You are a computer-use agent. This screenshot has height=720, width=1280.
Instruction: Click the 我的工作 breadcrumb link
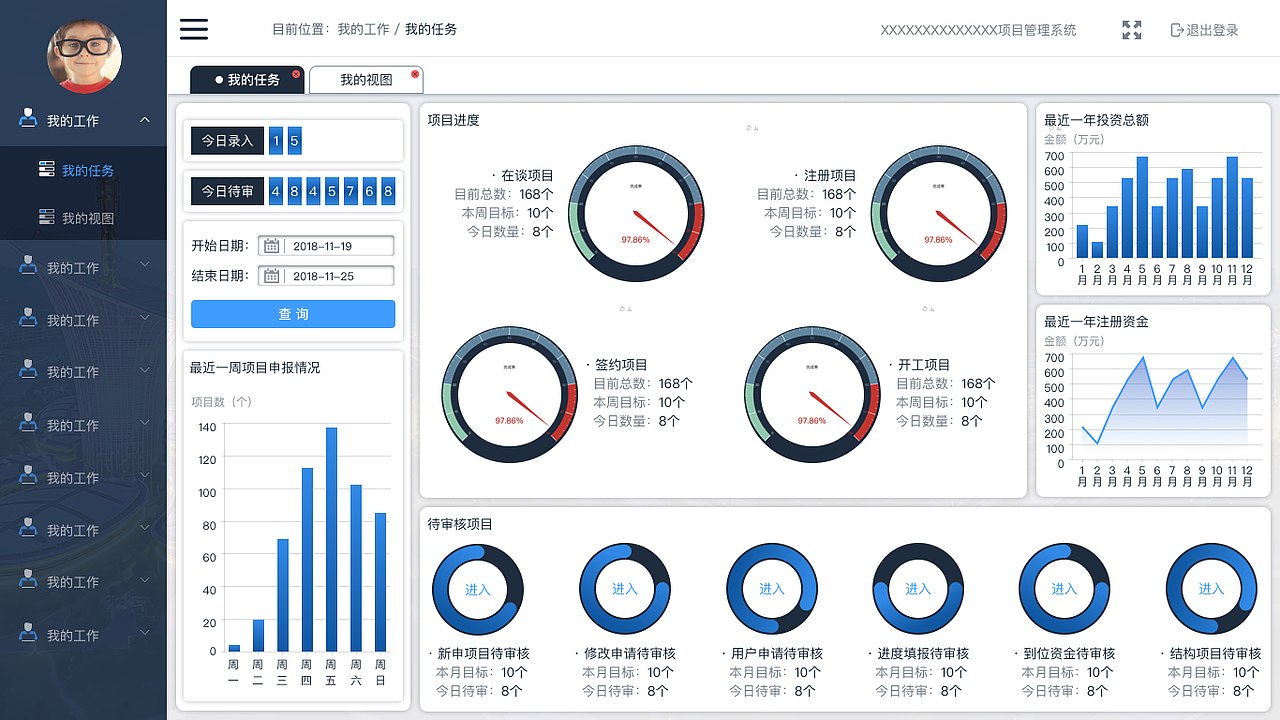pos(363,30)
